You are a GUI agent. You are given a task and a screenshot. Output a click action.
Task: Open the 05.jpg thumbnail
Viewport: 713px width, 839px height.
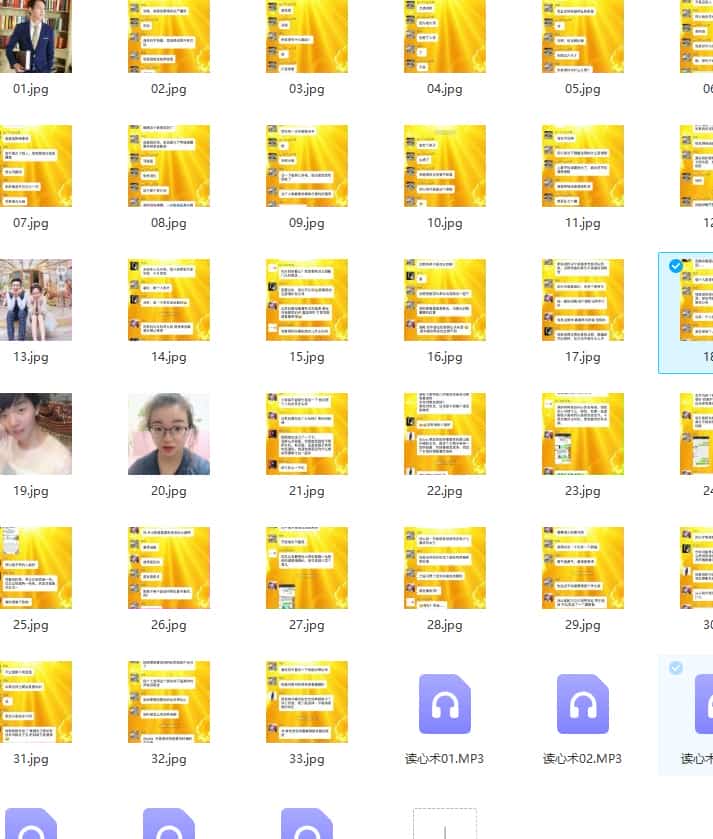point(582,36)
